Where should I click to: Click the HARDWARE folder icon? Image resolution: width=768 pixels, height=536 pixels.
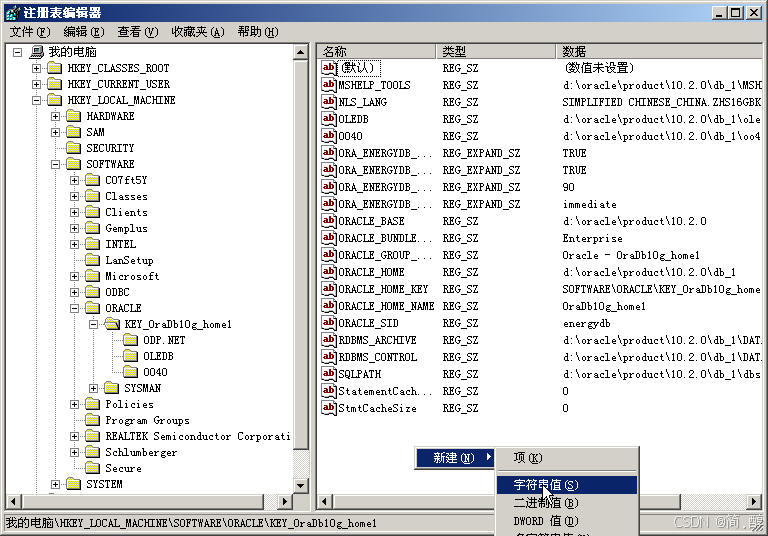point(73,116)
